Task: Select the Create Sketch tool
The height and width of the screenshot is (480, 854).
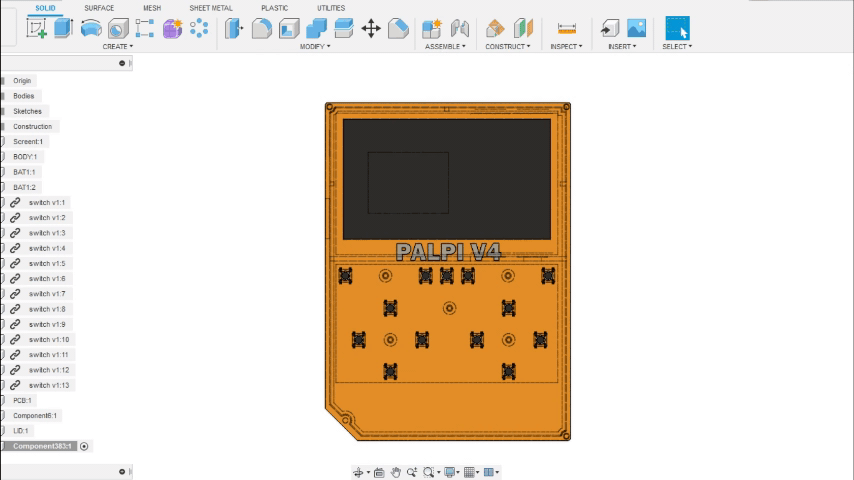Action: click(x=37, y=29)
